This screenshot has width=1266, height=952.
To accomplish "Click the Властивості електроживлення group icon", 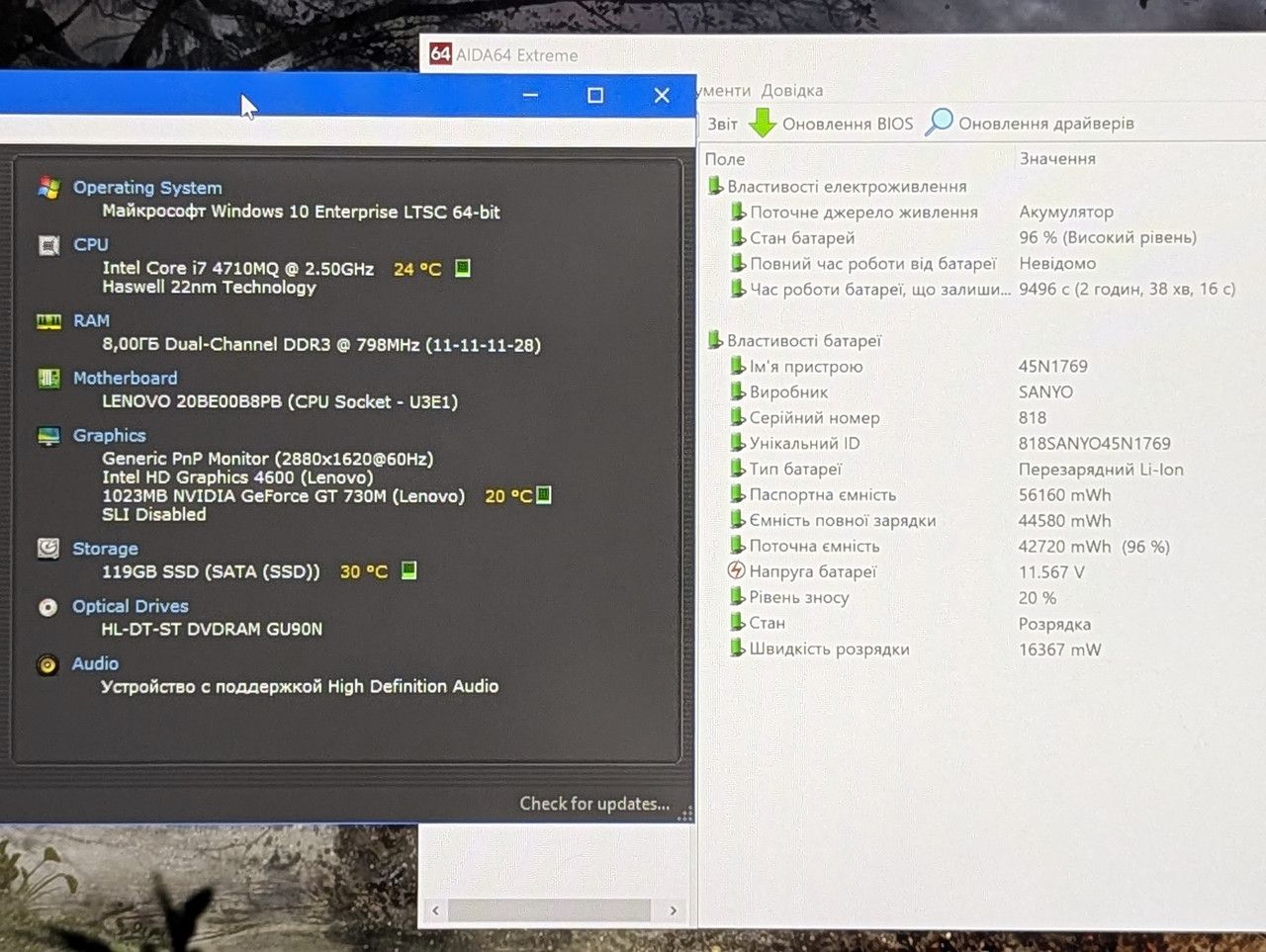I will pos(715,186).
